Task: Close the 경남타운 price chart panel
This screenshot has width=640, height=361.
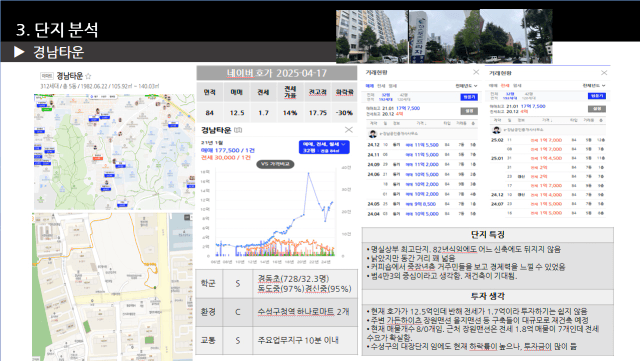Action: click(x=349, y=130)
